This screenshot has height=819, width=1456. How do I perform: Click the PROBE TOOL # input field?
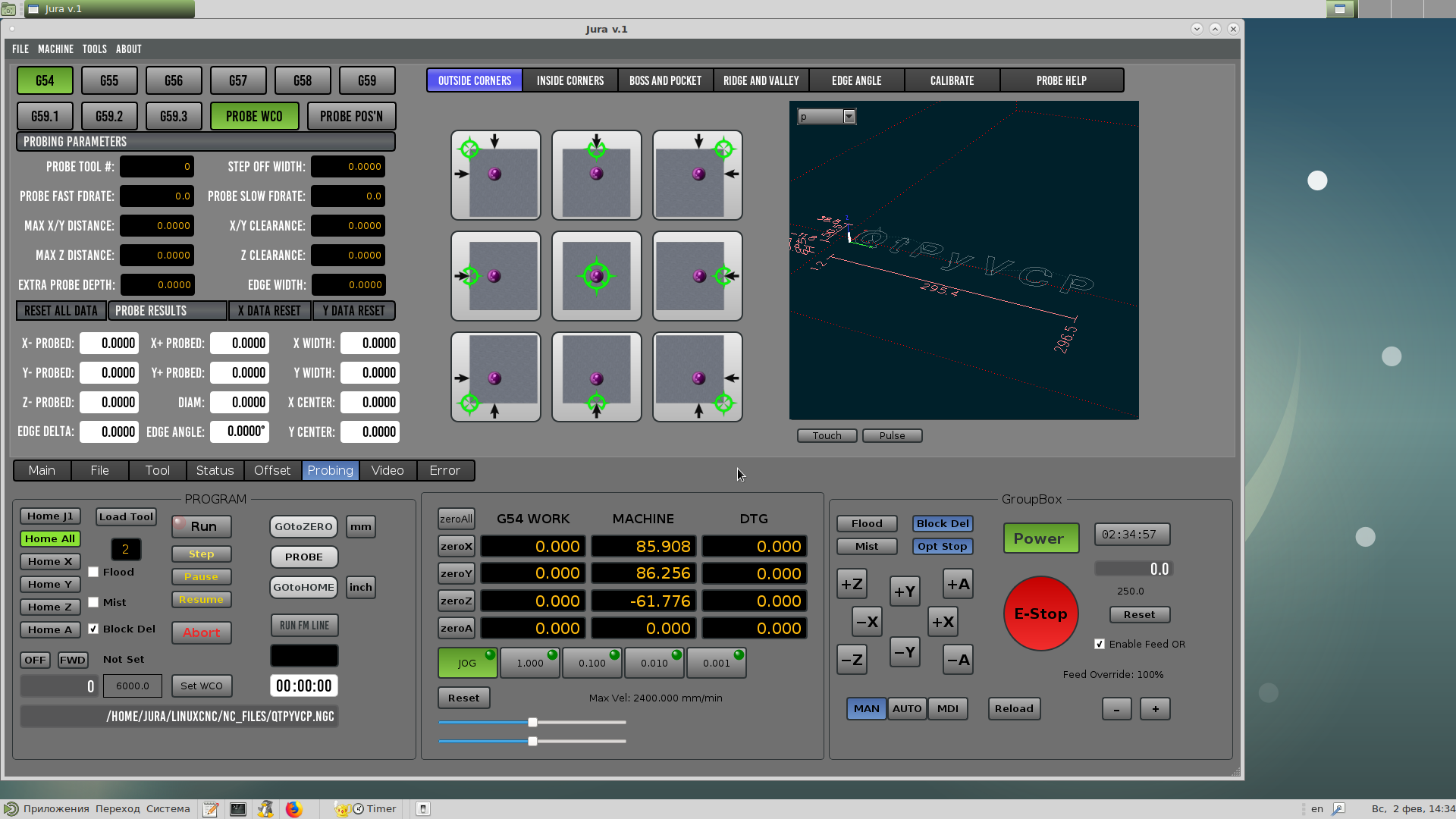pos(157,167)
